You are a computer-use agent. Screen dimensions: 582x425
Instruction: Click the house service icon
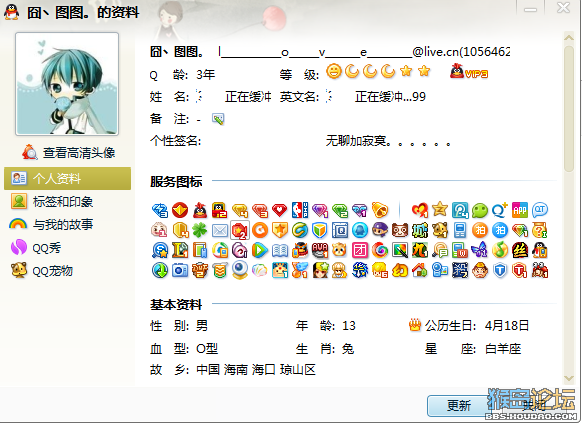[419, 271]
